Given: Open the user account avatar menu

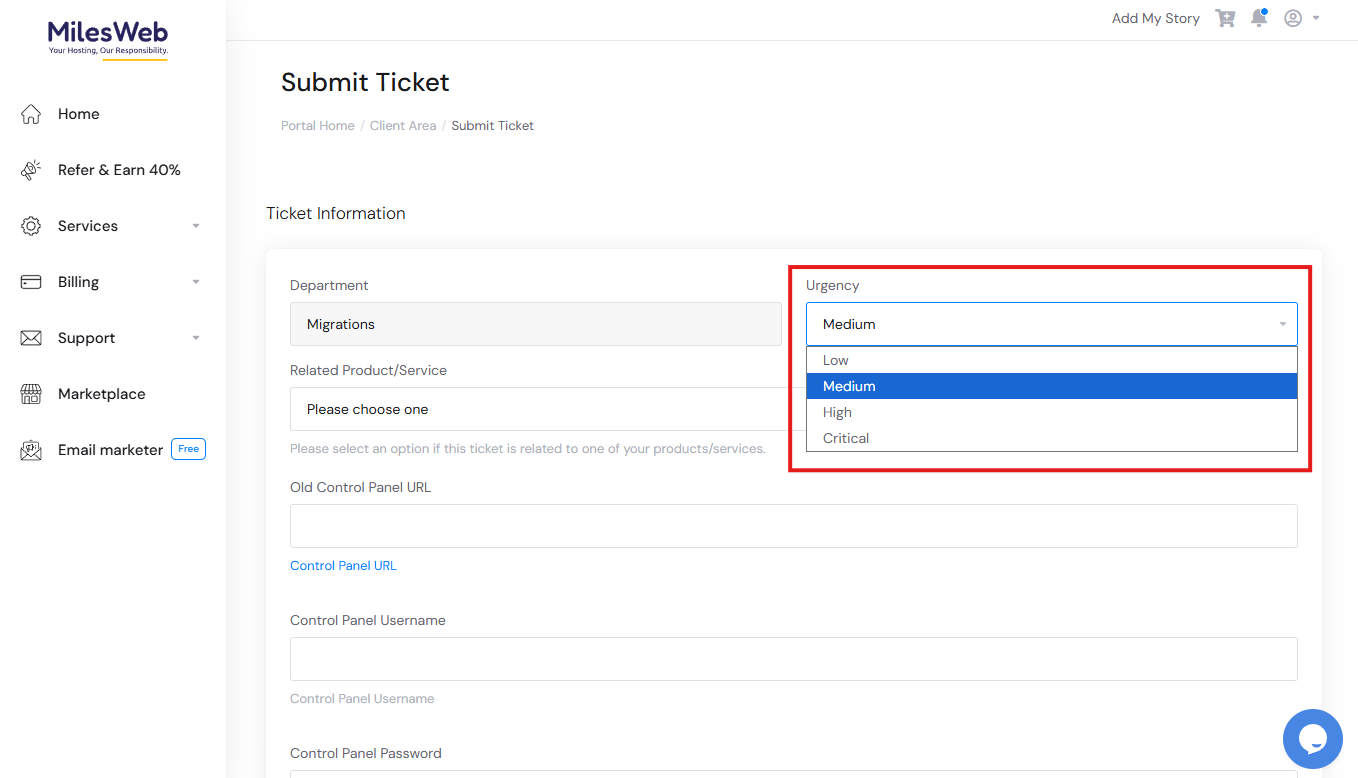Looking at the screenshot, I should point(1293,18).
